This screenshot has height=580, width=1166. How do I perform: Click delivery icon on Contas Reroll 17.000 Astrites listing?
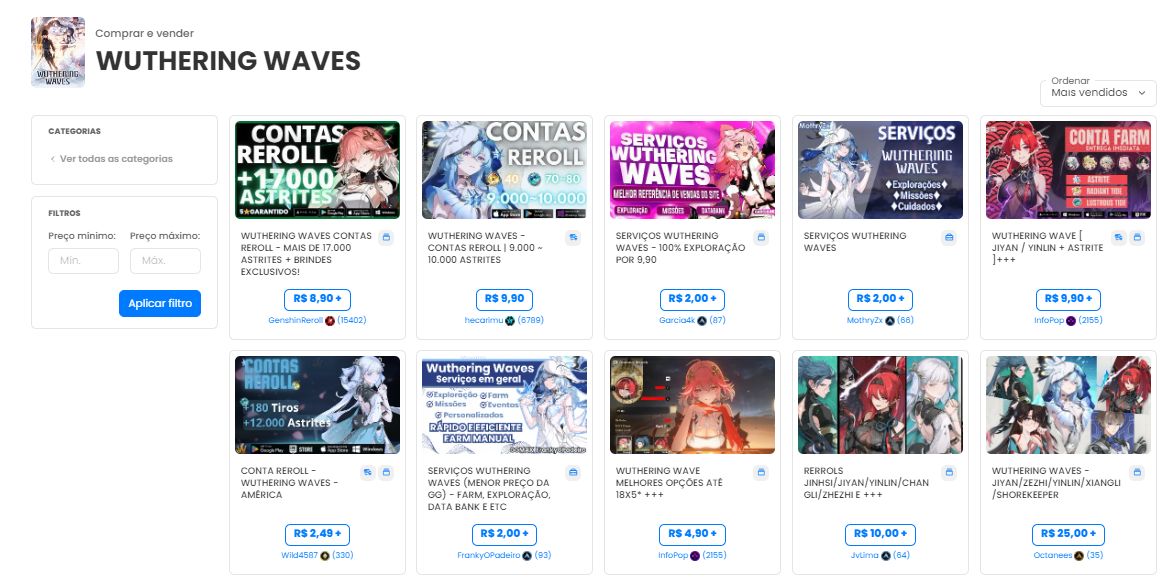[x=385, y=238]
